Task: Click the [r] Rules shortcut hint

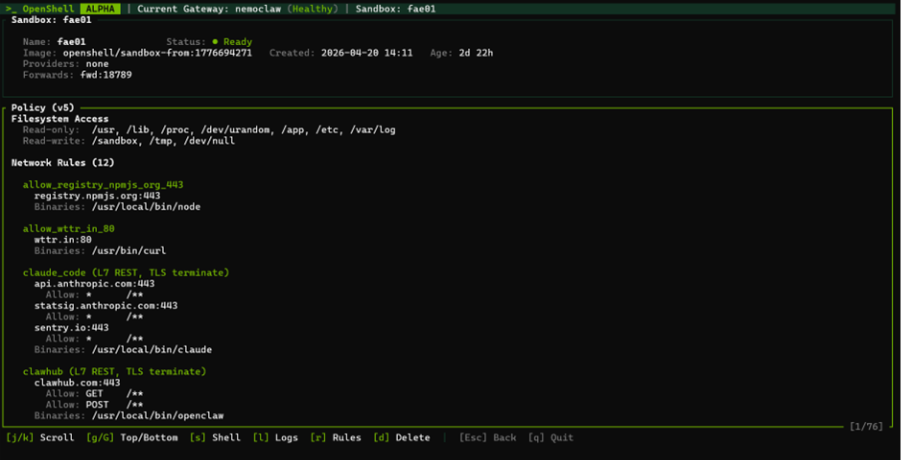Action: 336,438
